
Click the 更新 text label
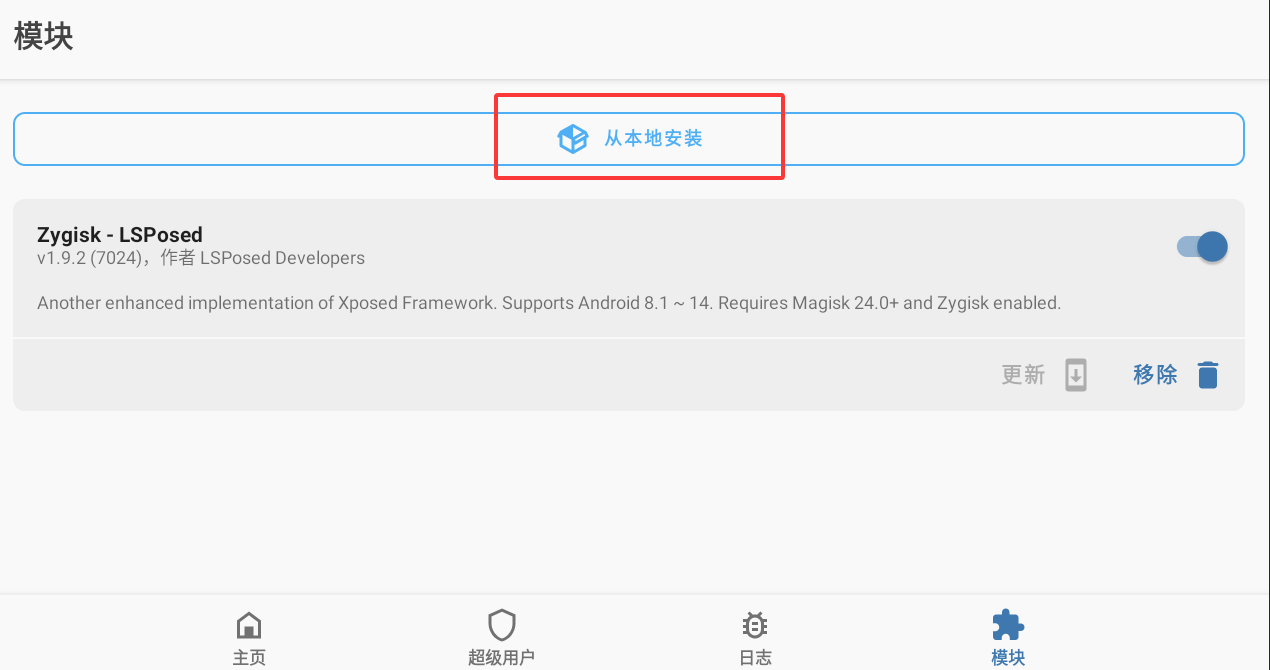[x=1023, y=375]
